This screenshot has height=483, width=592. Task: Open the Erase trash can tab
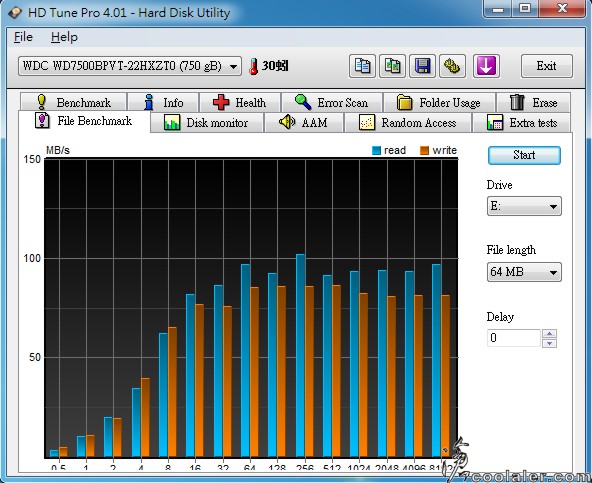tap(533, 103)
